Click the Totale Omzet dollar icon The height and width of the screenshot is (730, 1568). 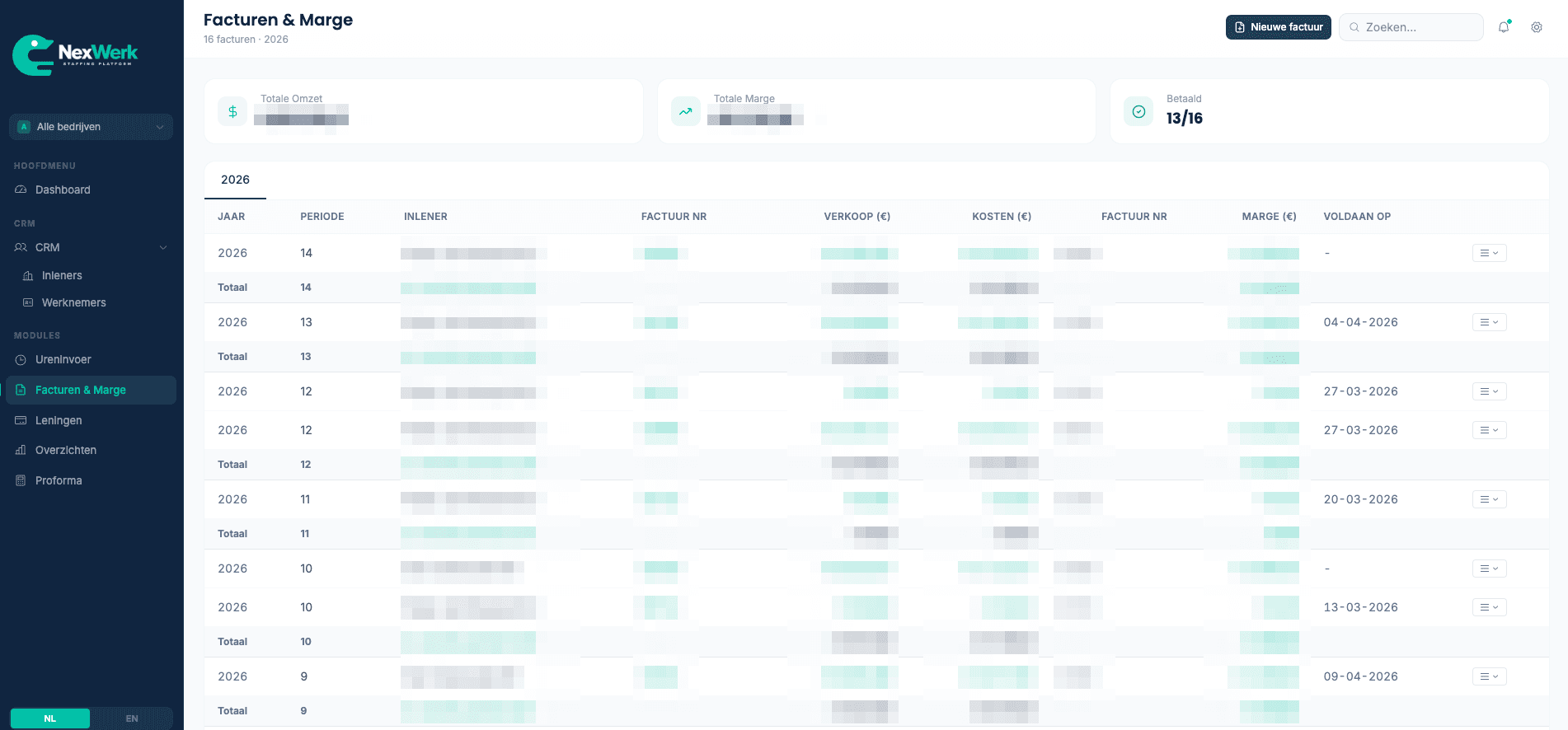pos(232,111)
